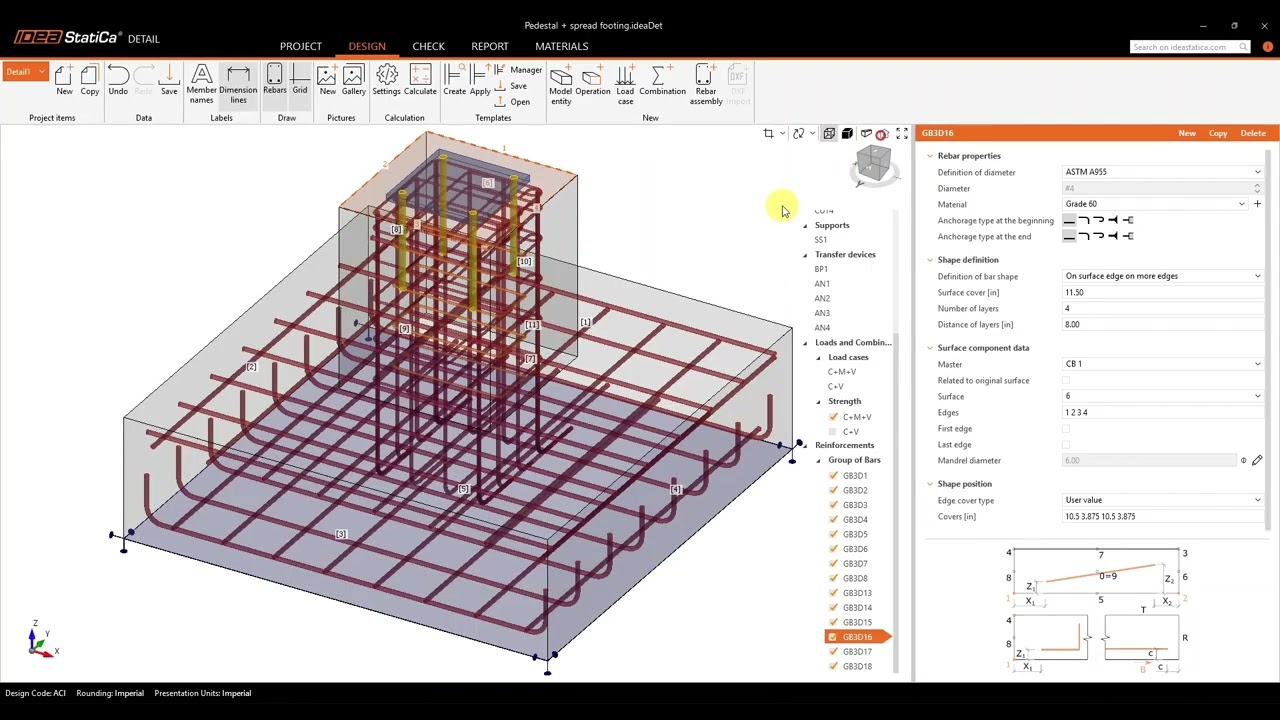Add new Model entity
This screenshot has height=720, width=1280.
coord(560,84)
